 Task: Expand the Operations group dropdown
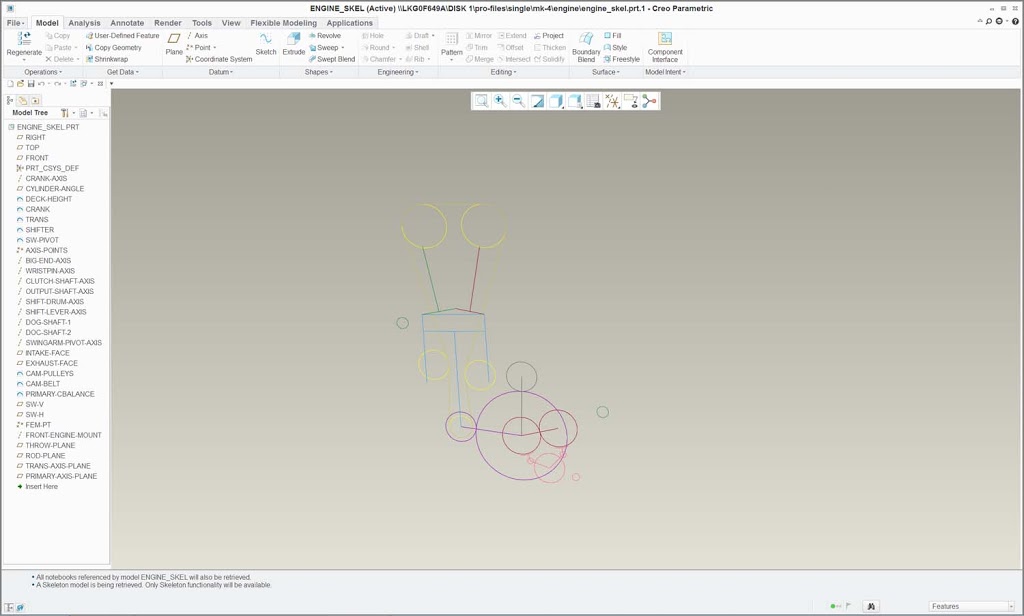tap(44, 72)
